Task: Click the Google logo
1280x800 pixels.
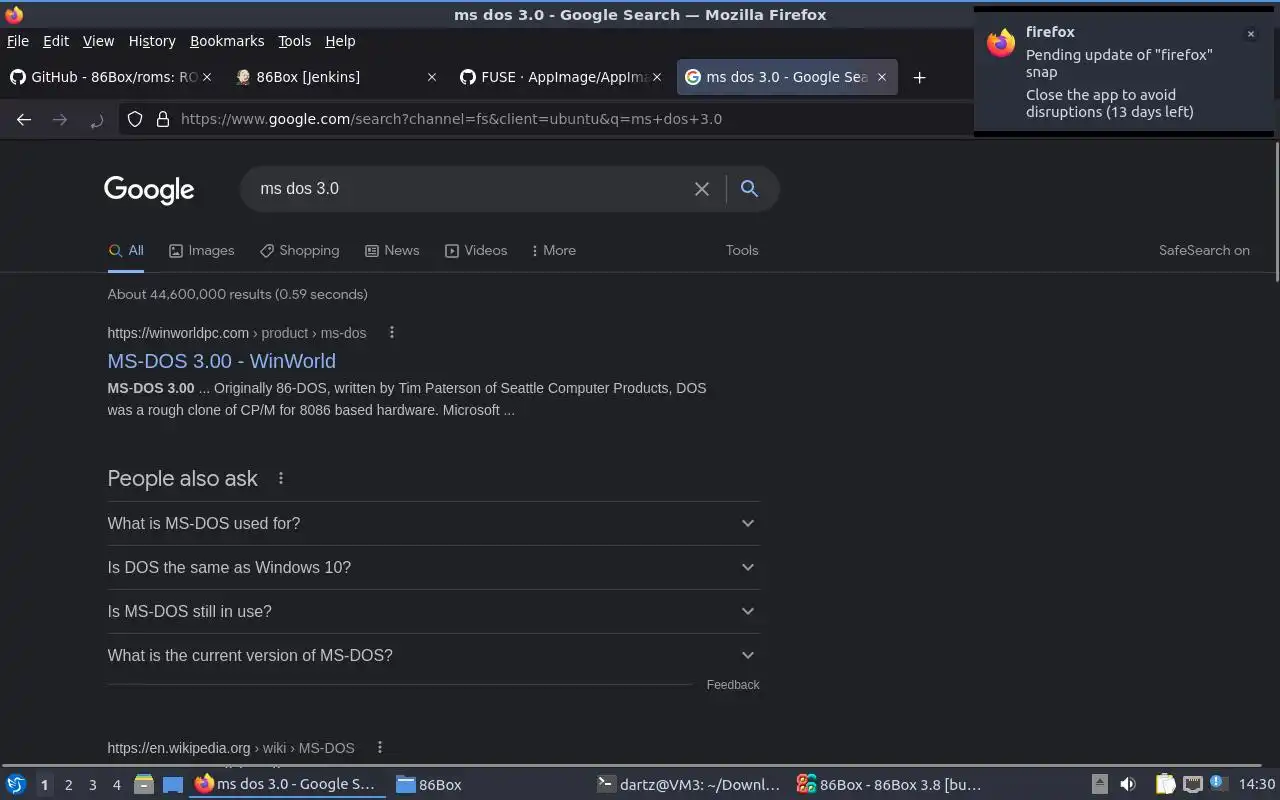Action: pyautogui.click(x=149, y=189)
